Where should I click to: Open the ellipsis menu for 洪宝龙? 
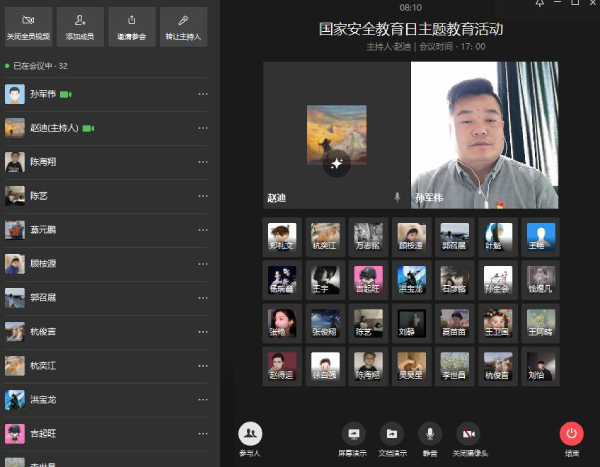tap(203, 400)
